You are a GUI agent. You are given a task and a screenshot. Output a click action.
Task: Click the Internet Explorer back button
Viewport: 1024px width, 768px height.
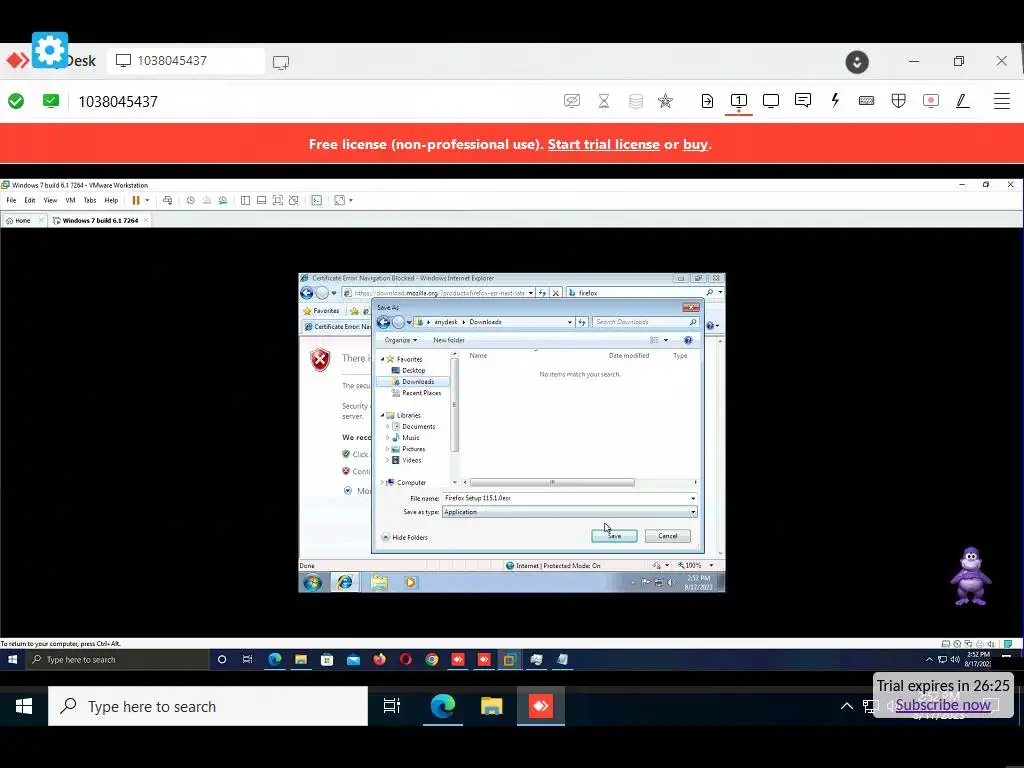306,293
